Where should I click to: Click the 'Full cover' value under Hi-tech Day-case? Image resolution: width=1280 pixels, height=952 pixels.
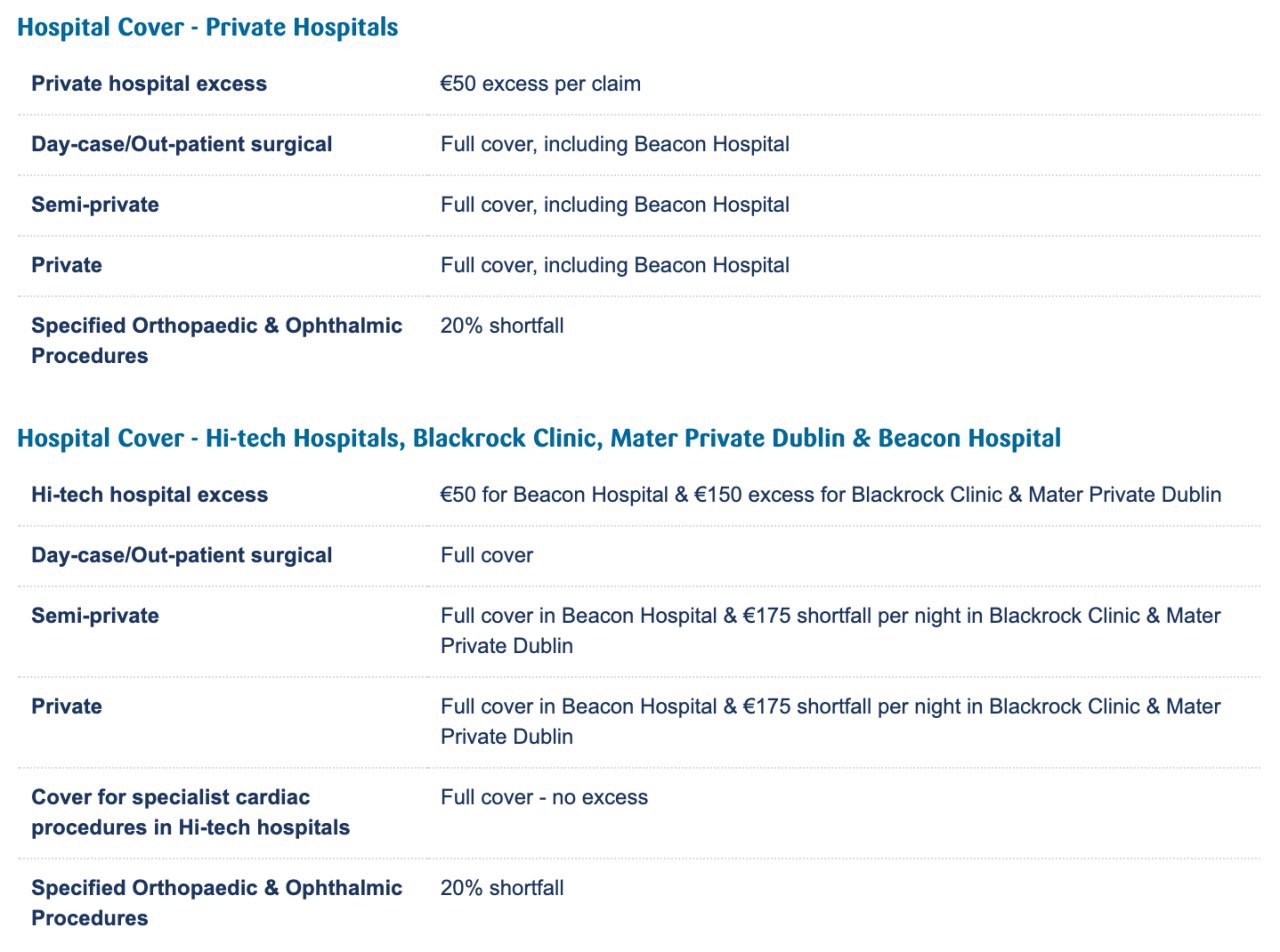tap(487, 555)
